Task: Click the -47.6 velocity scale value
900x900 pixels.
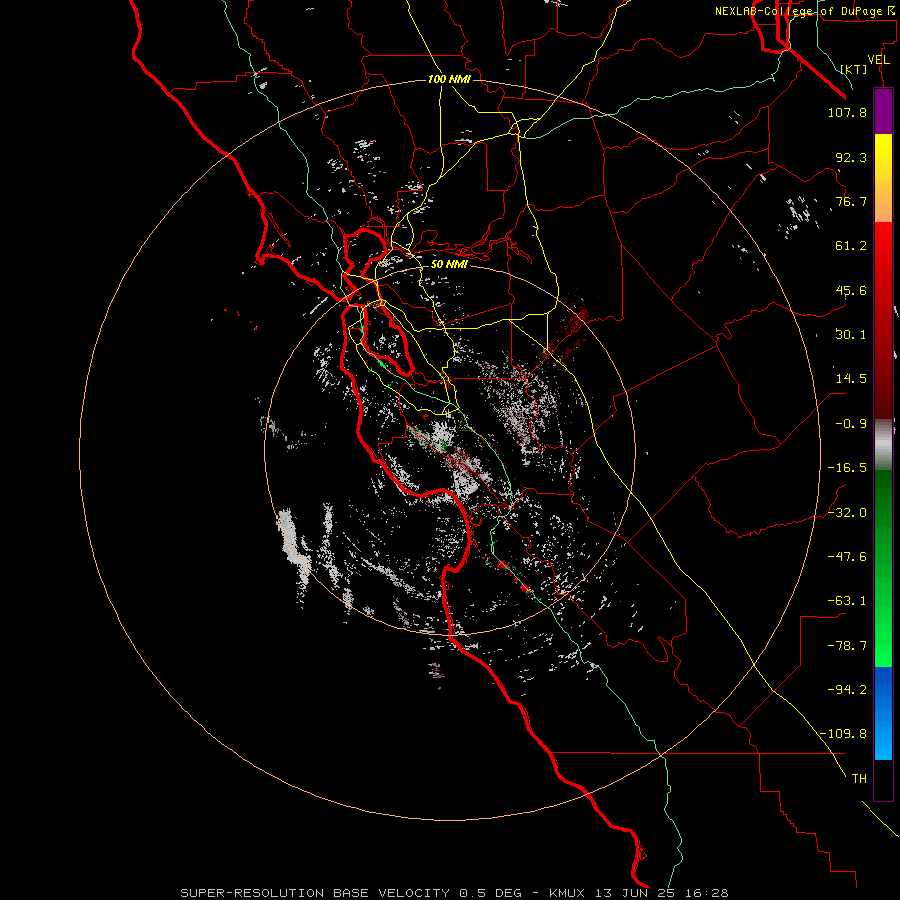Action: [847, 557]
